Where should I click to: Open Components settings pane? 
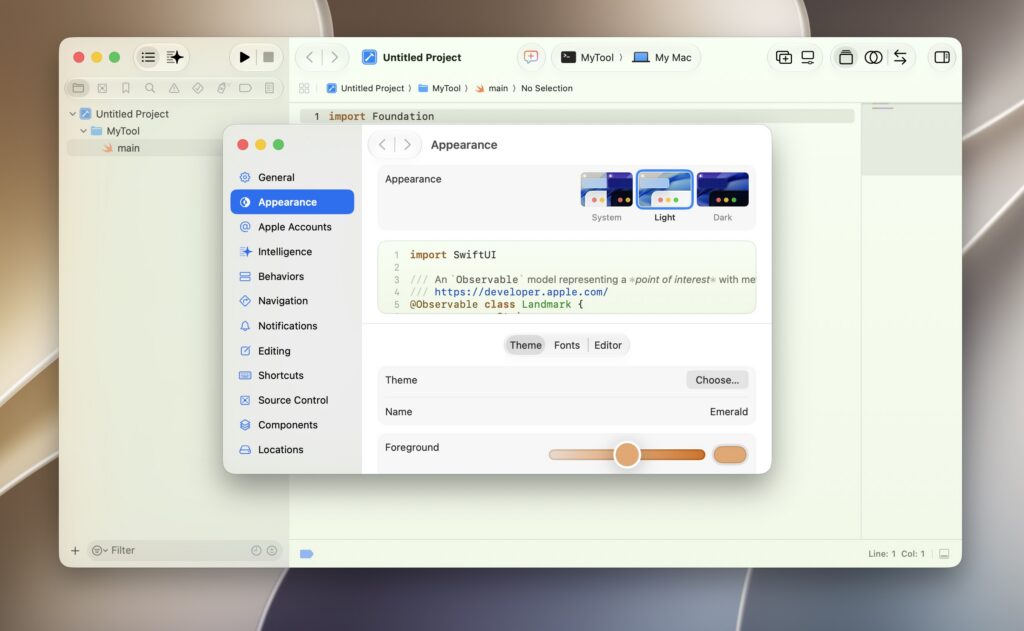pyautogui.click(x=292, y=425)
